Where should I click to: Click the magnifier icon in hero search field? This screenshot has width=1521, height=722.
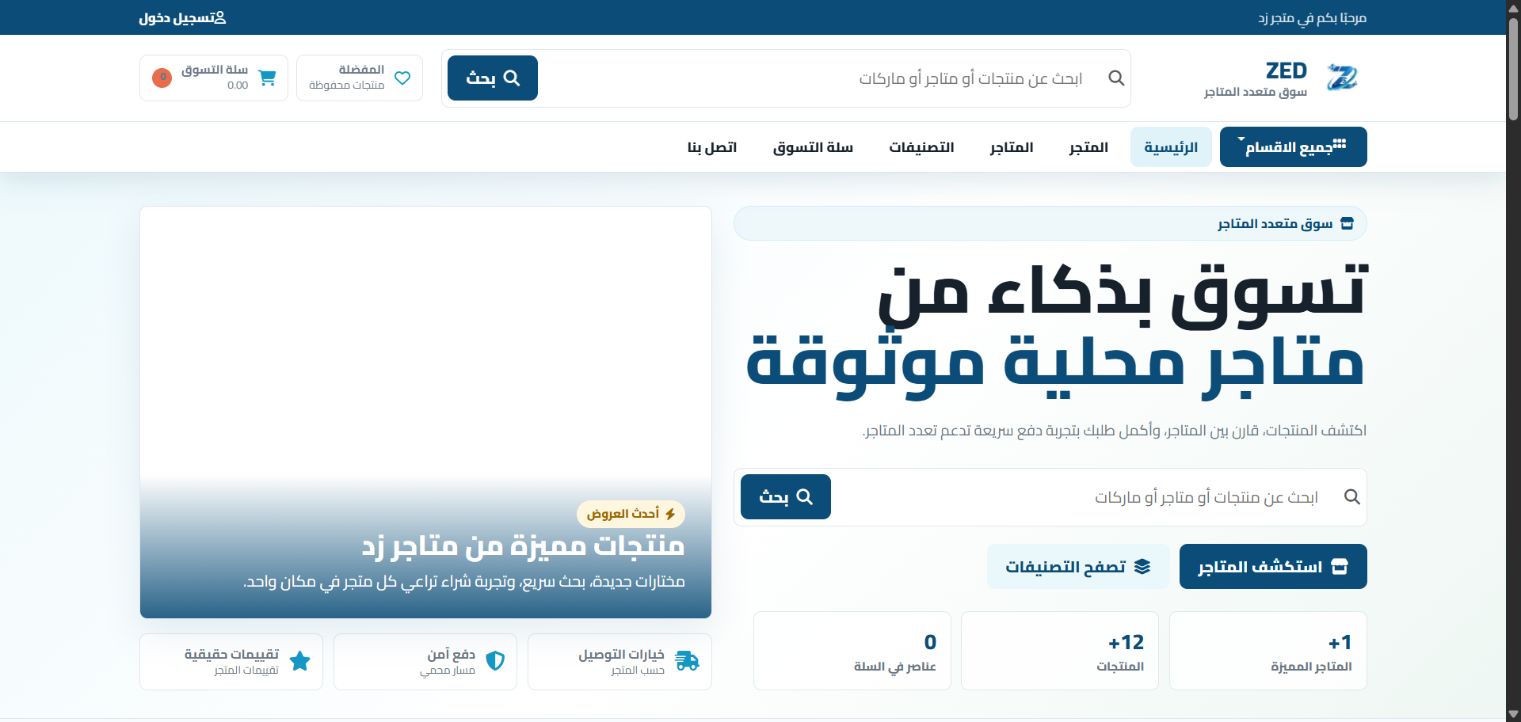tap(1351, 497)
